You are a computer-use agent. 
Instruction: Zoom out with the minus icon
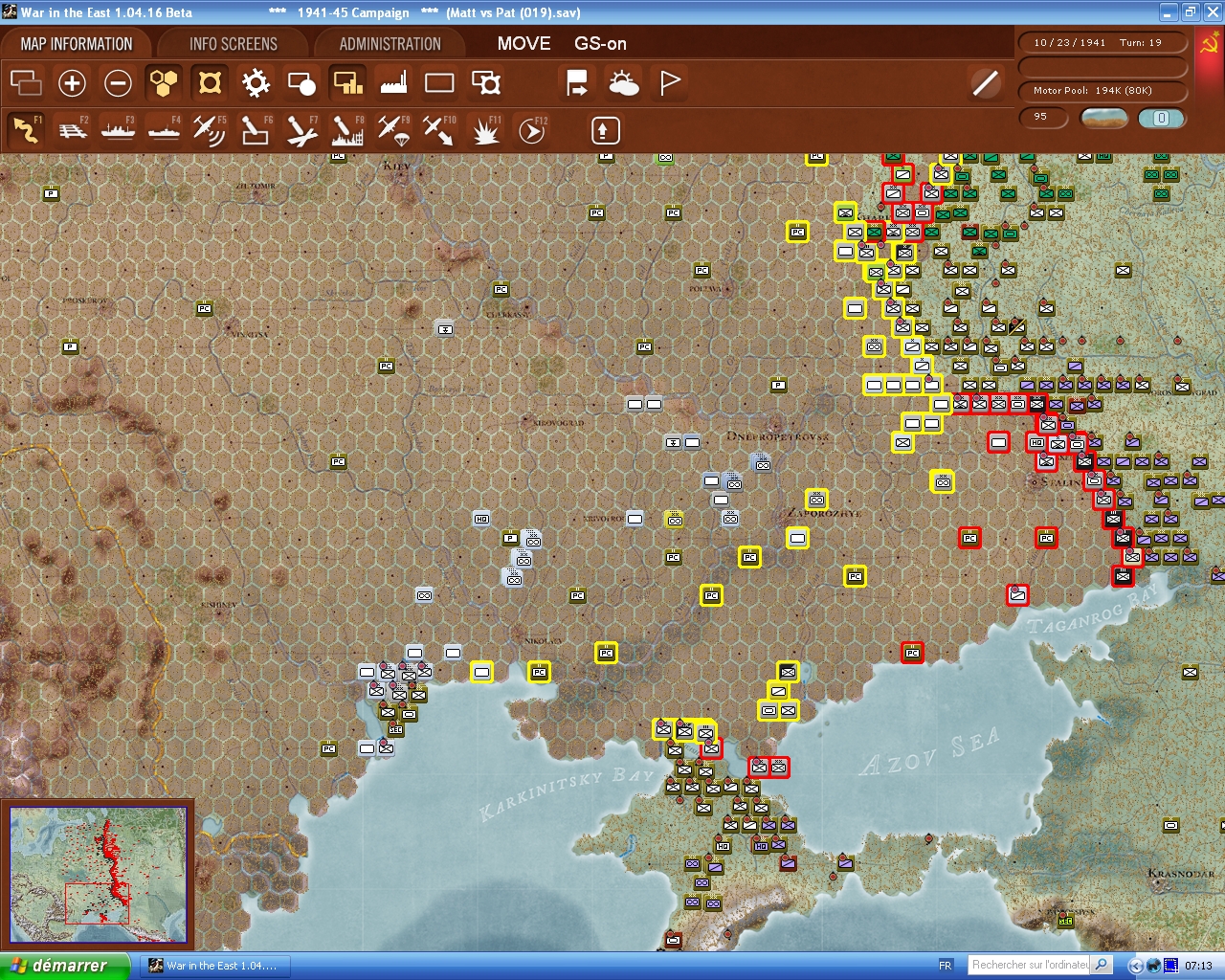pyautogui.click(x=118, y=83)
